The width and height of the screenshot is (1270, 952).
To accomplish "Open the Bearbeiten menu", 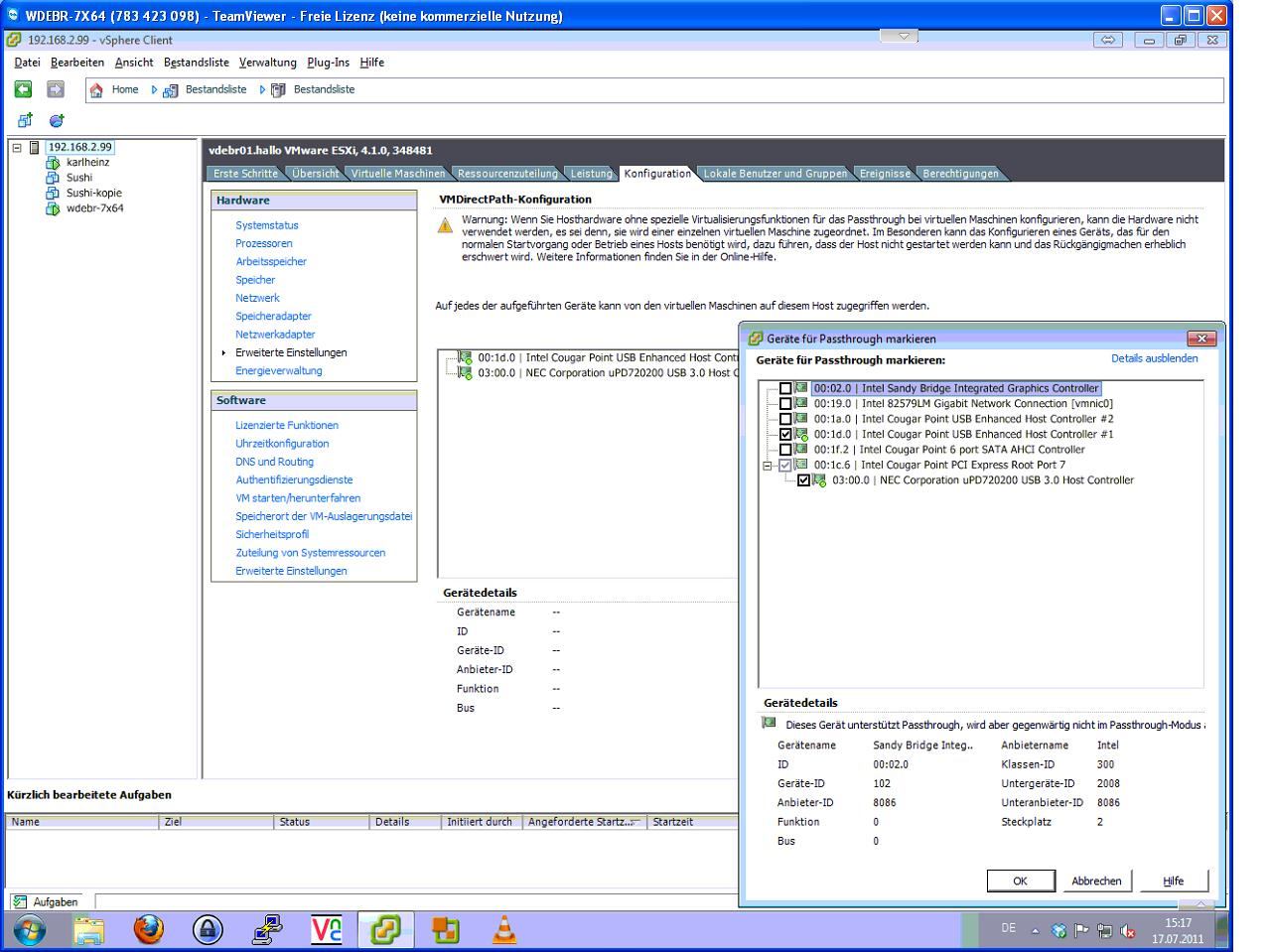I will click(77, 63).
